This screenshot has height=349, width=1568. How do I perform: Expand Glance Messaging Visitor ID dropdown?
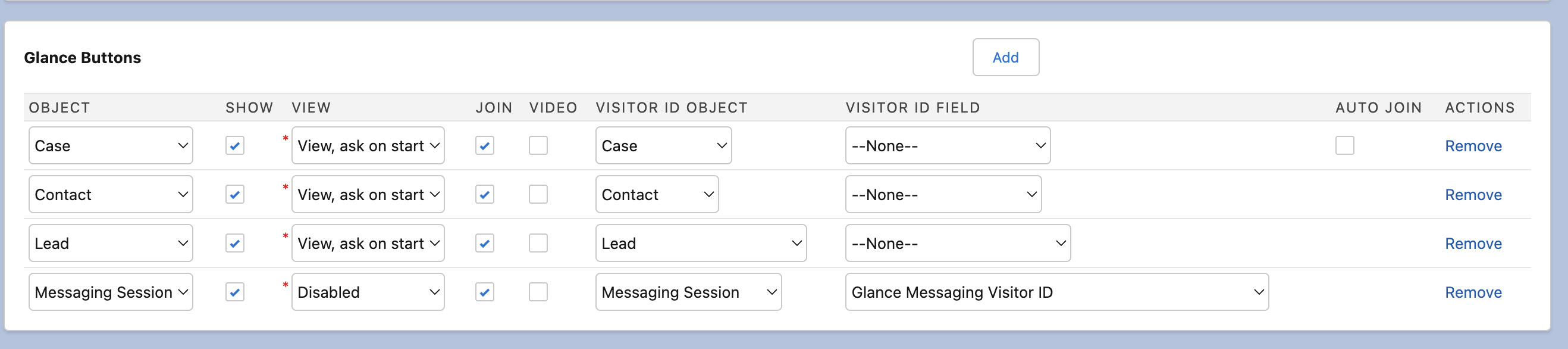pyautogui.click(x=1056, y=292)
